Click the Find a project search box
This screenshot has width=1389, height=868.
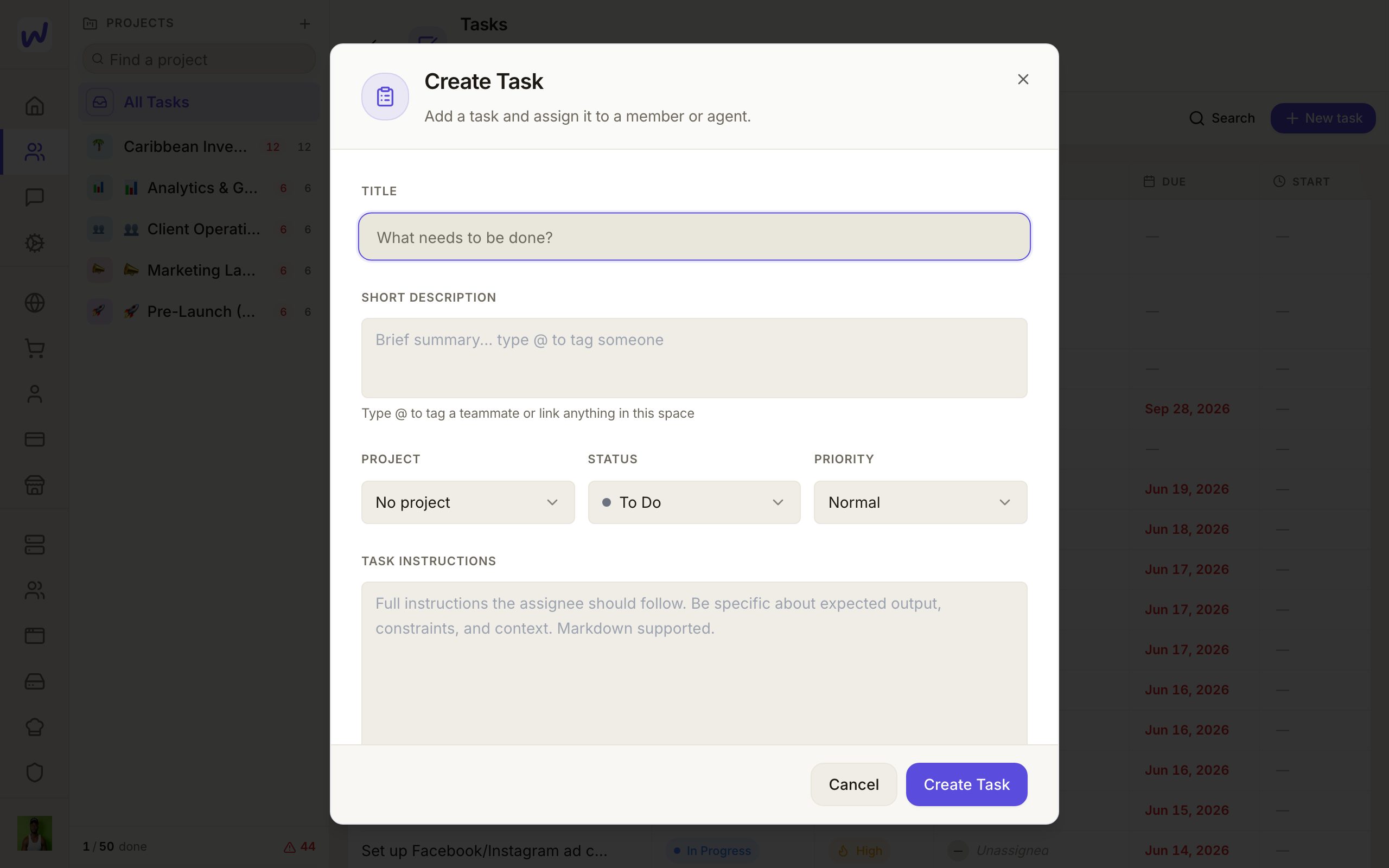(199, 59)
